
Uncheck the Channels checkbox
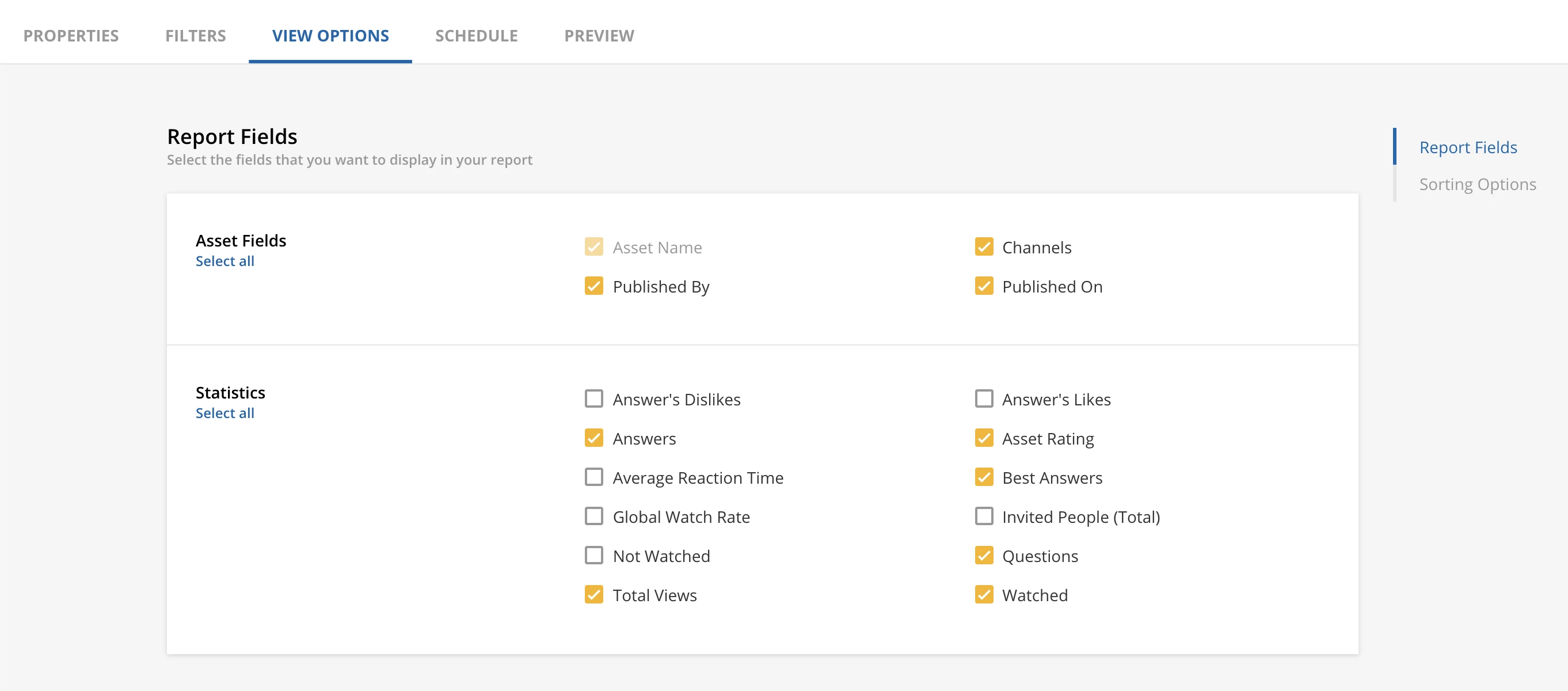click(x=984, y=246)
